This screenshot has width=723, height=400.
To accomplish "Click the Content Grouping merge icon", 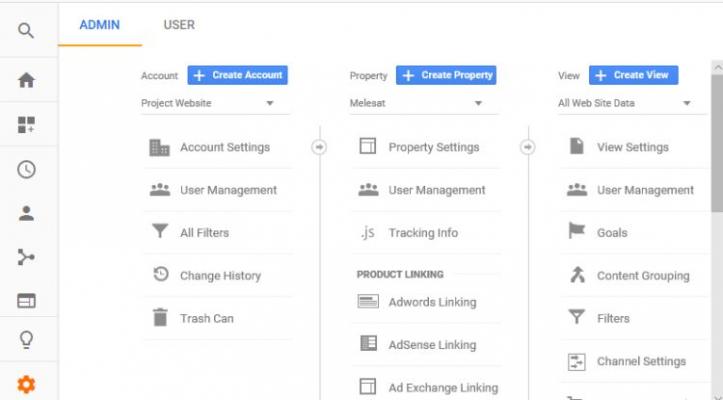I will point(577,275).
